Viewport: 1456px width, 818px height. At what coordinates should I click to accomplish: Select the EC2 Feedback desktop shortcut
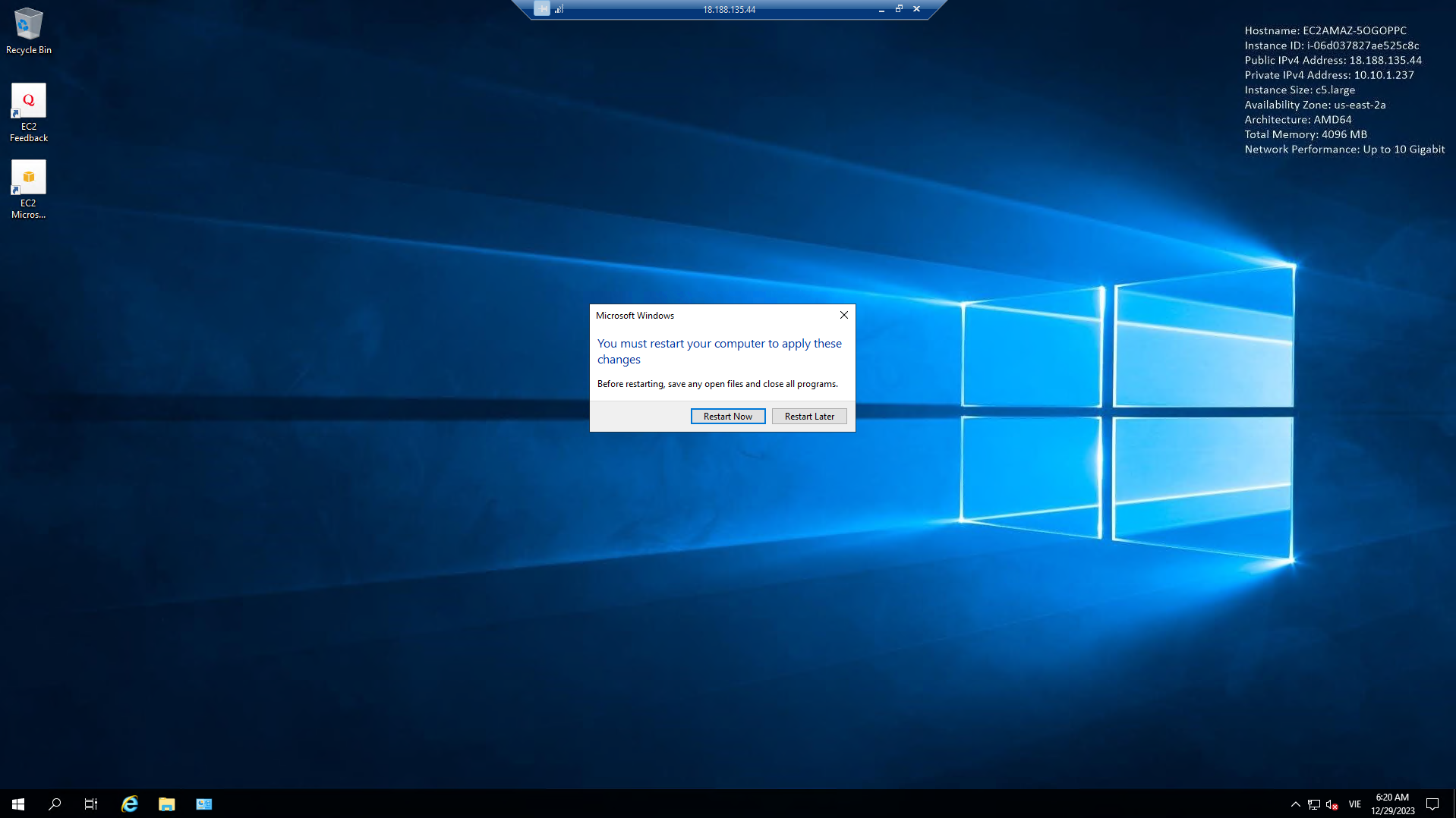tap(28, 112)
